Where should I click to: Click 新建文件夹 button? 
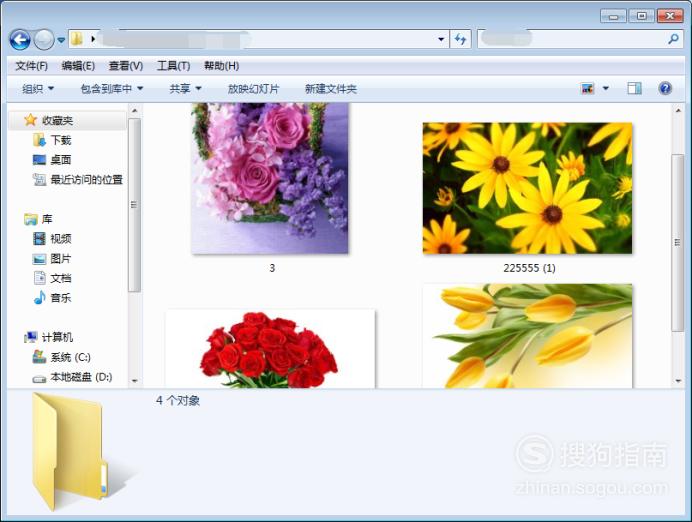pos(331,89)
